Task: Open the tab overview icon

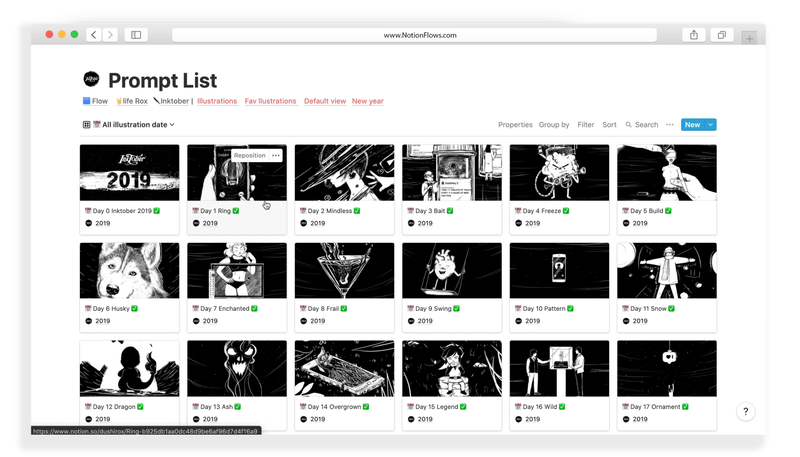Action: click(x=721, y=35)
